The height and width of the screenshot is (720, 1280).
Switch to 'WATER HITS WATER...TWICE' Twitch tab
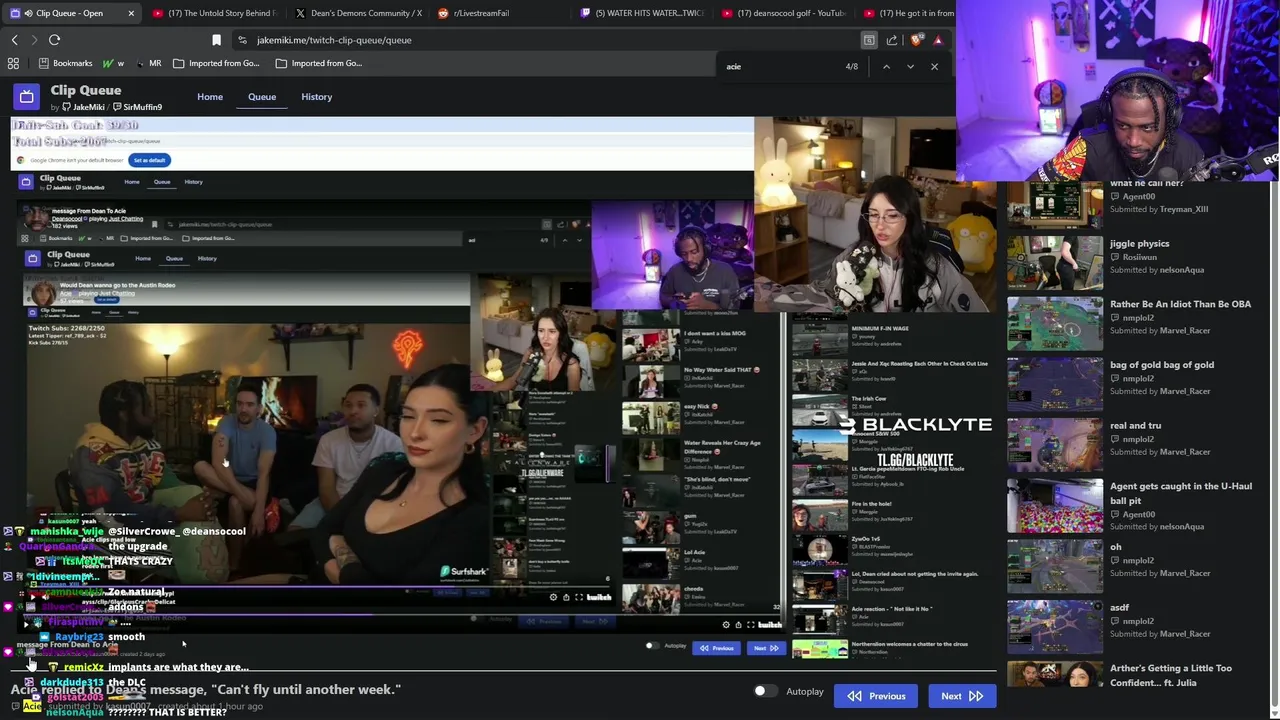pos(643,13)
